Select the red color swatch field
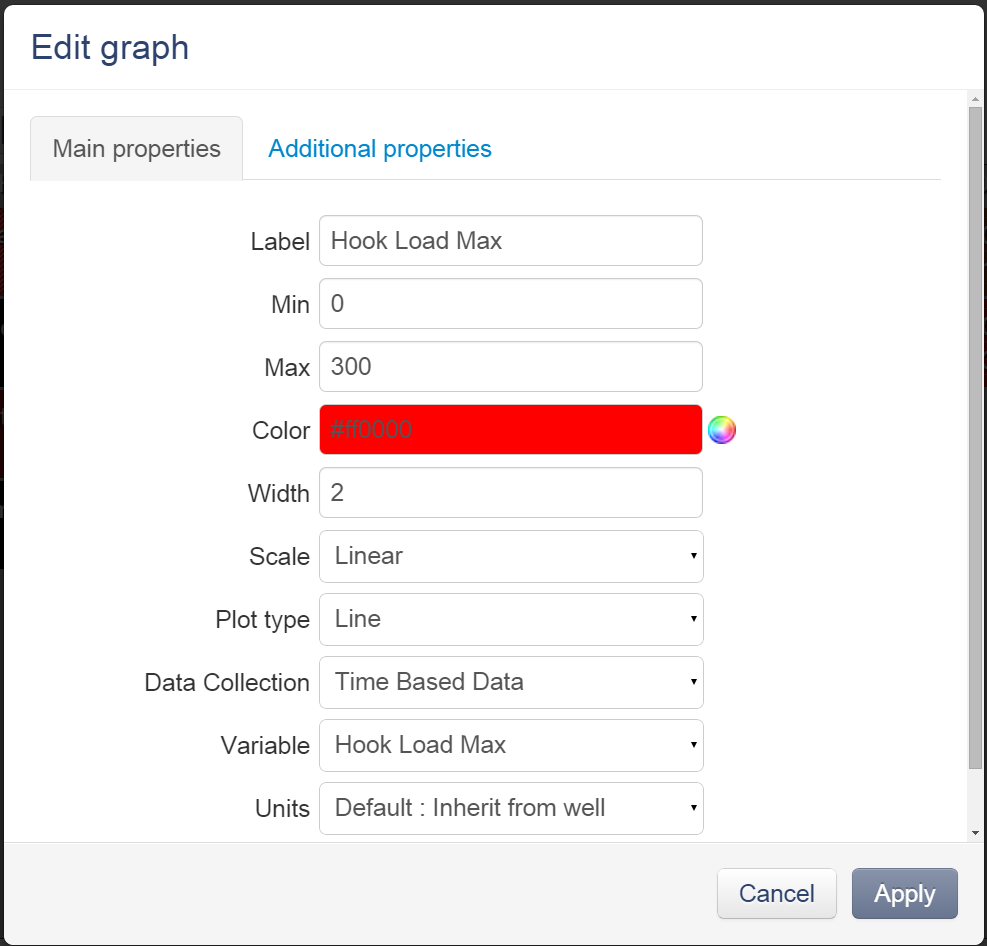Screen dimensions: 987x946 pyautogui.click(x=510, y=429)
